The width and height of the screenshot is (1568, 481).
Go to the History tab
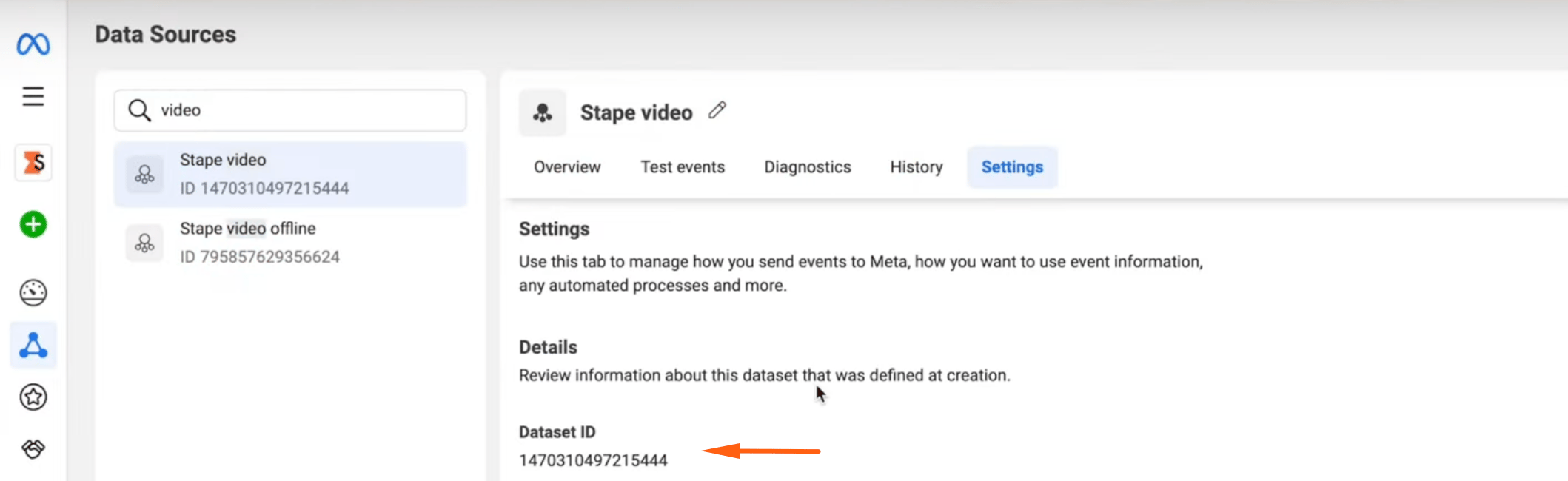tap(917, 167)
